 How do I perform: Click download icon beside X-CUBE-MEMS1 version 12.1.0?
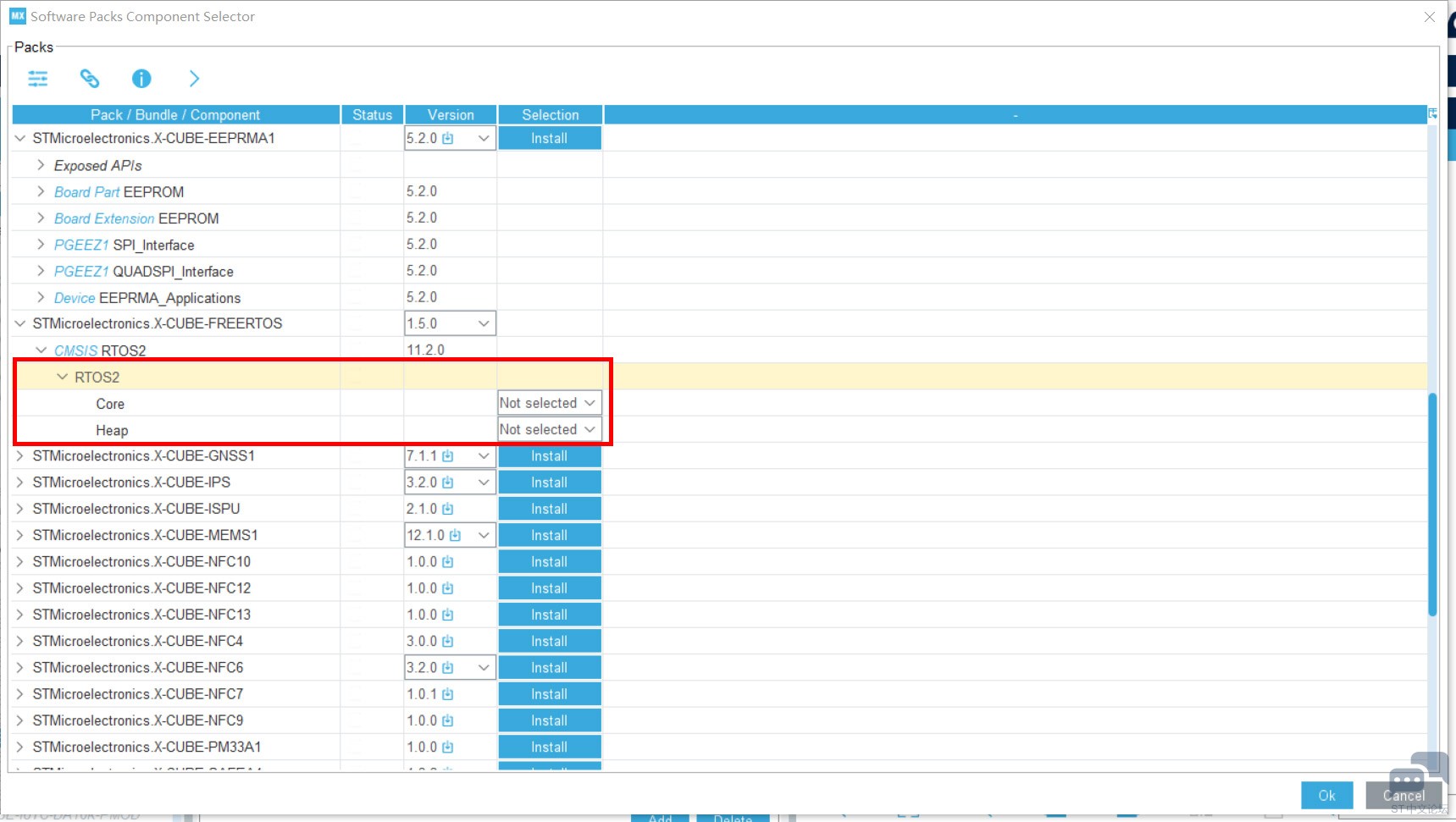pyautogui.click(x=456, y=535)
